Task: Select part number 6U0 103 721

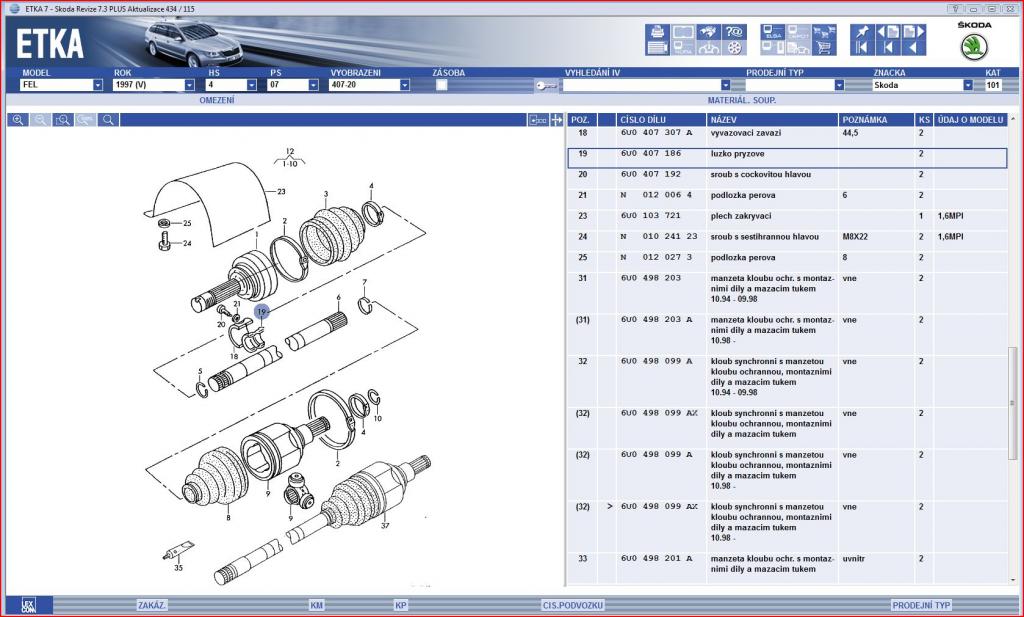Action: pos(650,216)
